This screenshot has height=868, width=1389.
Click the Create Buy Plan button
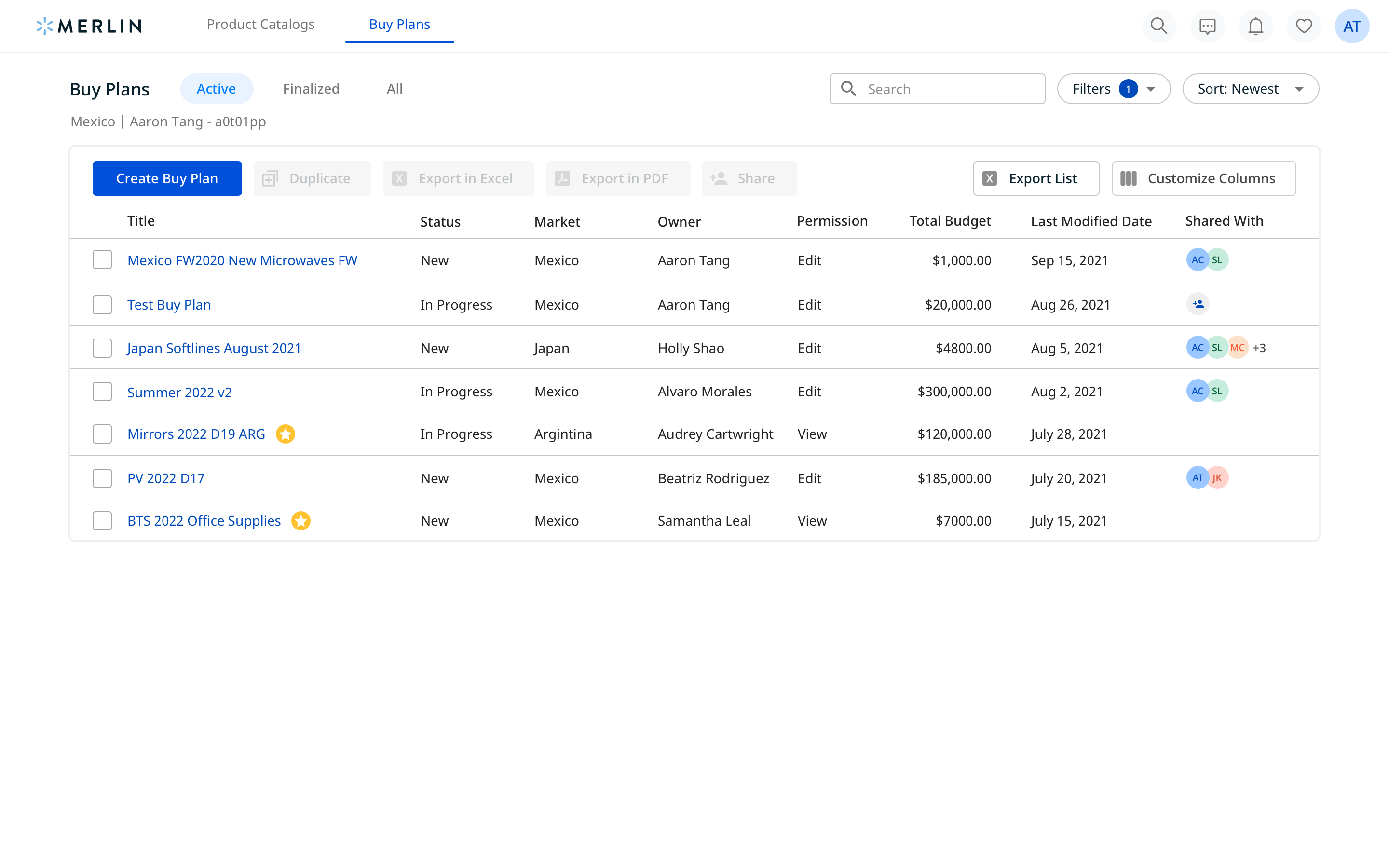[167, 178]
